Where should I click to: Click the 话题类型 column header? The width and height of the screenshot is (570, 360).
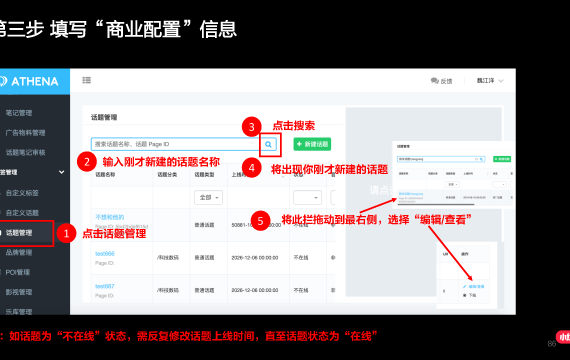[204, 175]
